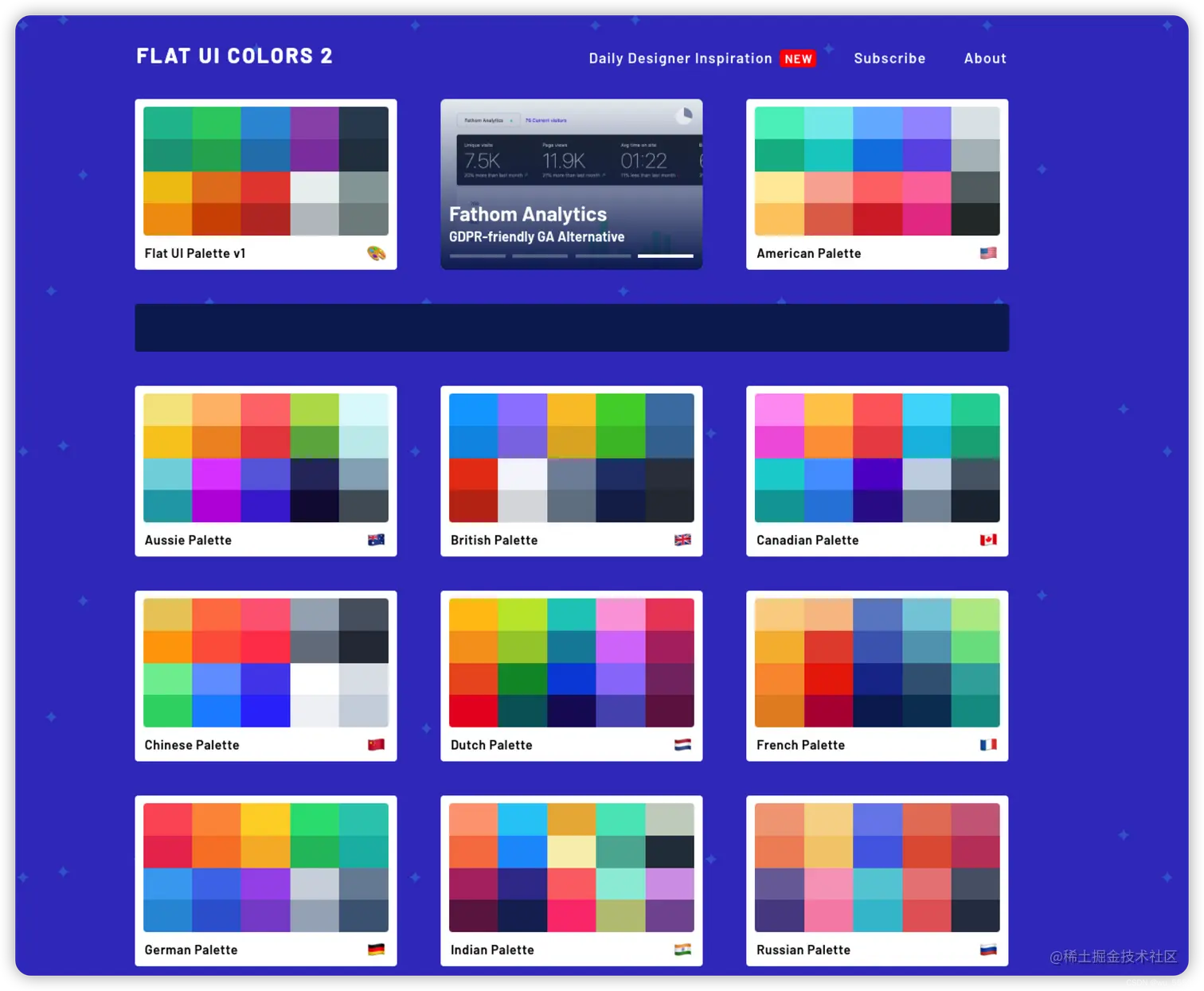Click the Russian flag icon
The image size is (1204, 991).
(988, 950)
